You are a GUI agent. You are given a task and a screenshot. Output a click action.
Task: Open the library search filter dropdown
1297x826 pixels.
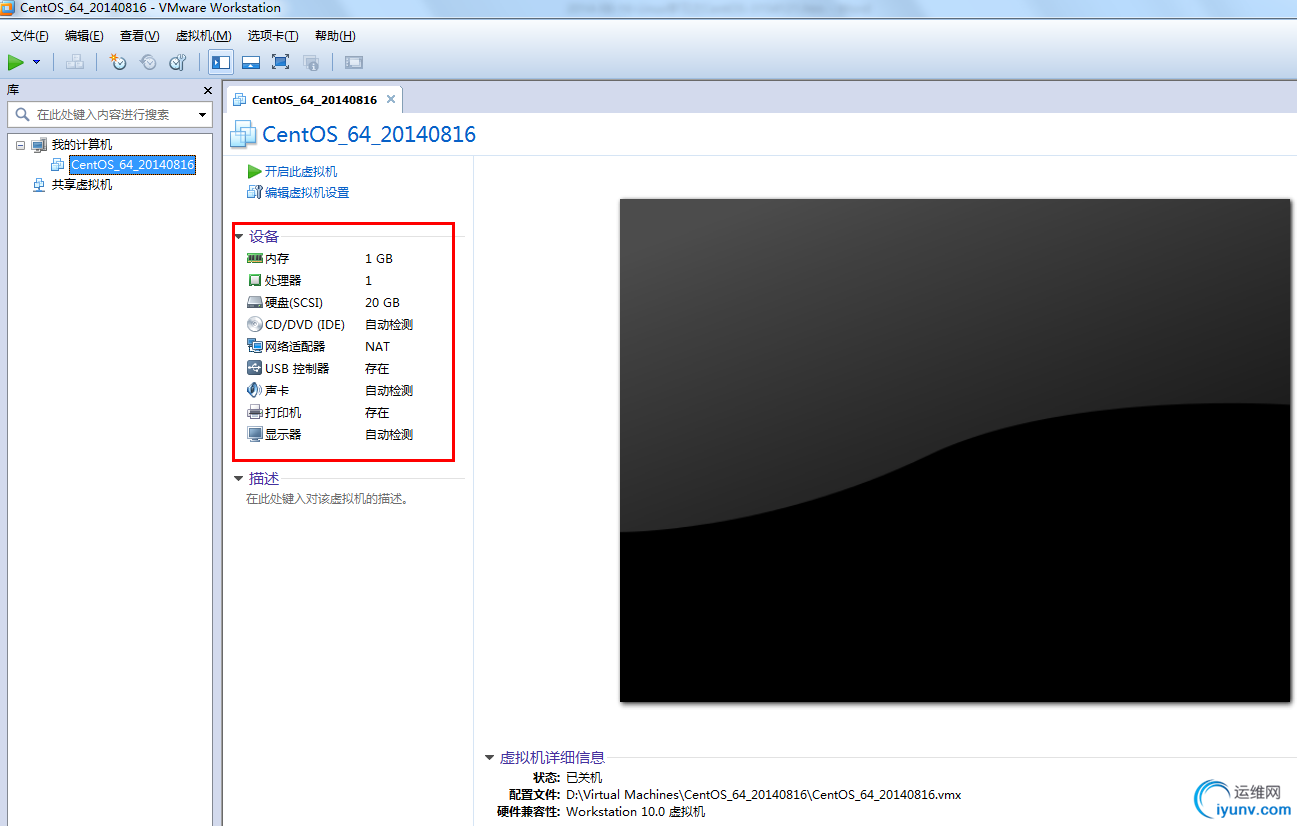tap(203, 114)
